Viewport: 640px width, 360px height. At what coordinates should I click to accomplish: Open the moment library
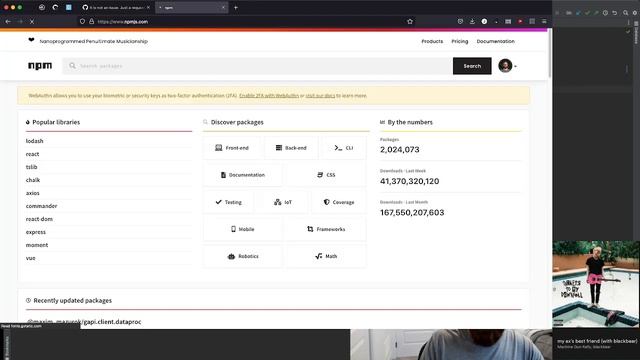(x=37, y=245)
